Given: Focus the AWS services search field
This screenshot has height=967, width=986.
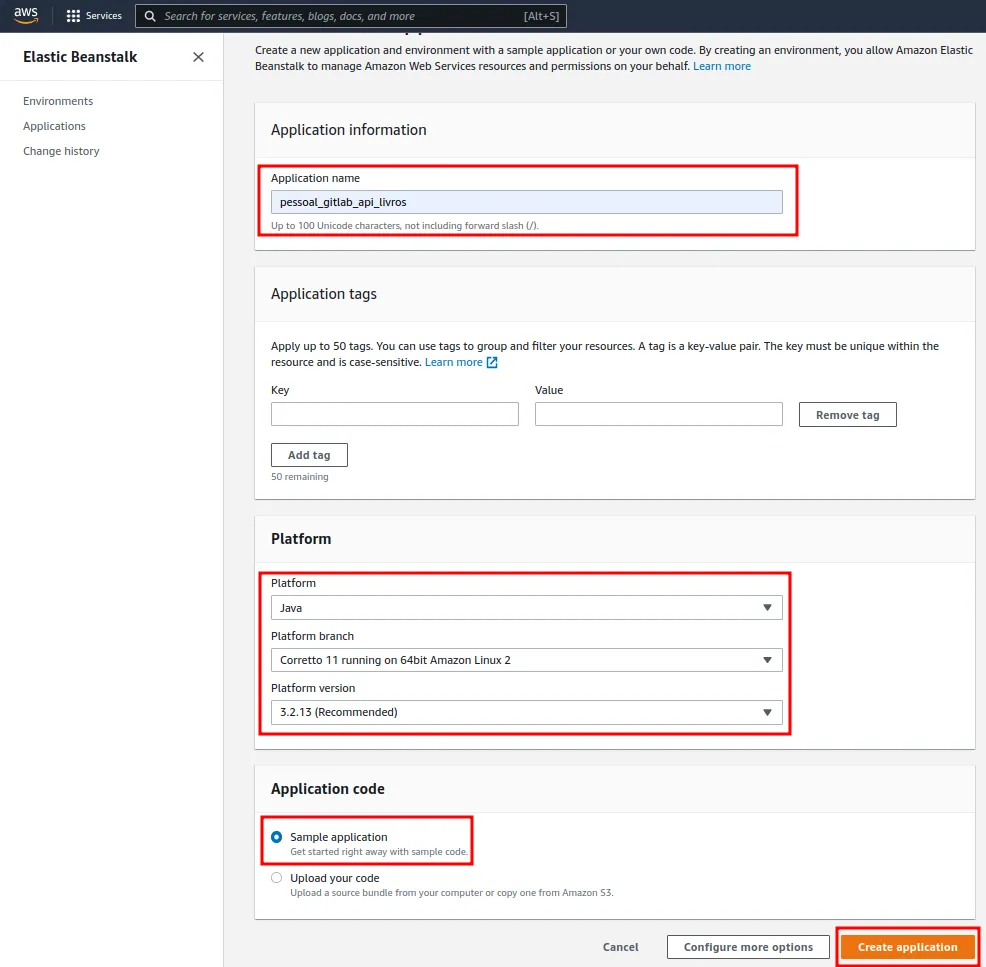Looking at the screenshot, I should [x=350, y=16].
